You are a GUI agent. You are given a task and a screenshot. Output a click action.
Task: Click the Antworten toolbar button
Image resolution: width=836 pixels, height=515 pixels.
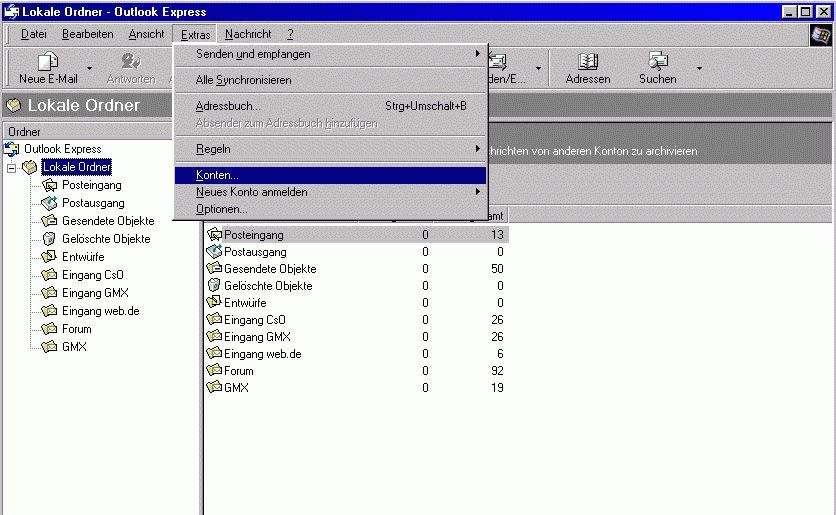pos(131,68)
